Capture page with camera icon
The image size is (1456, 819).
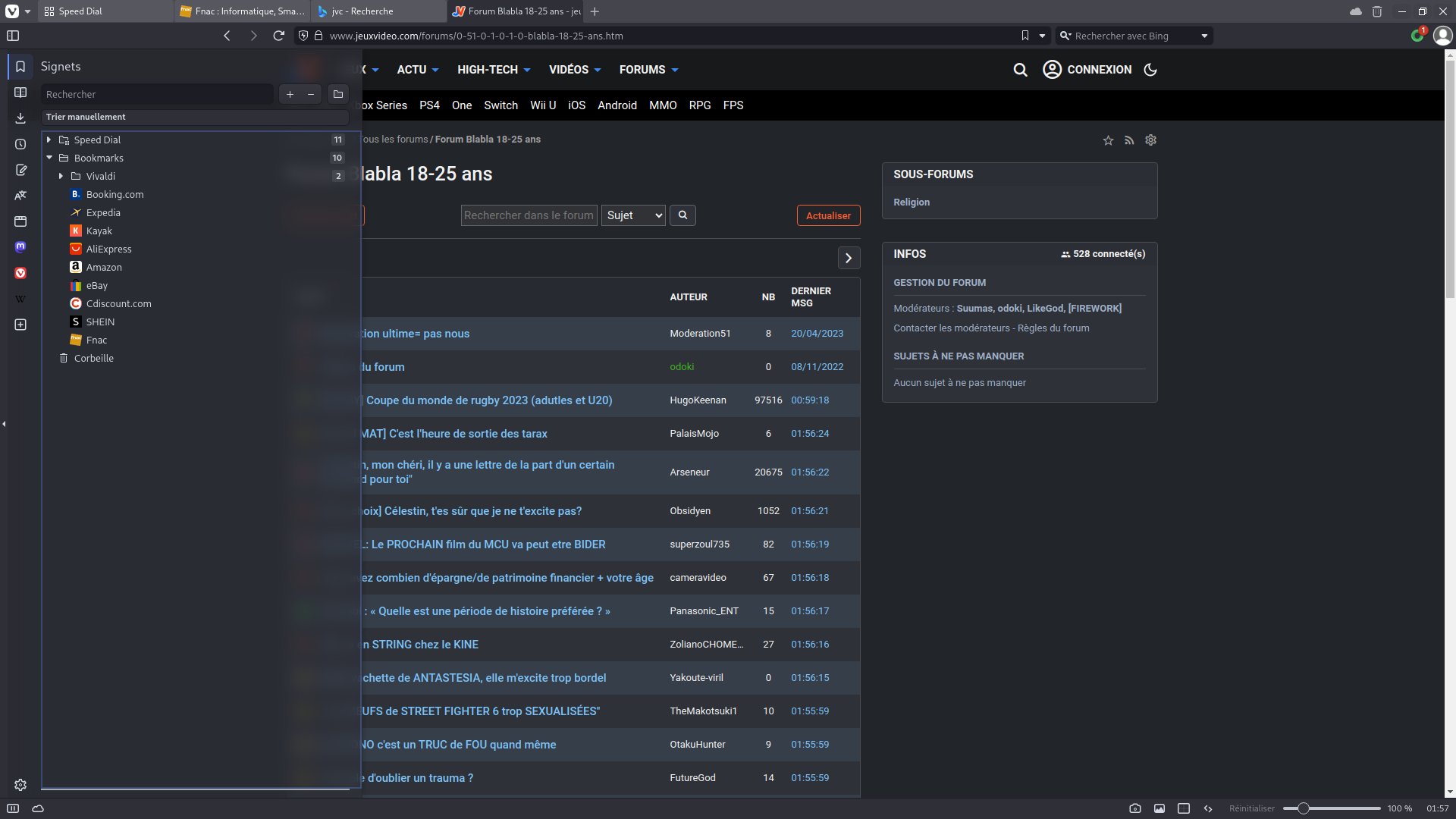[x=1134, y=808]
